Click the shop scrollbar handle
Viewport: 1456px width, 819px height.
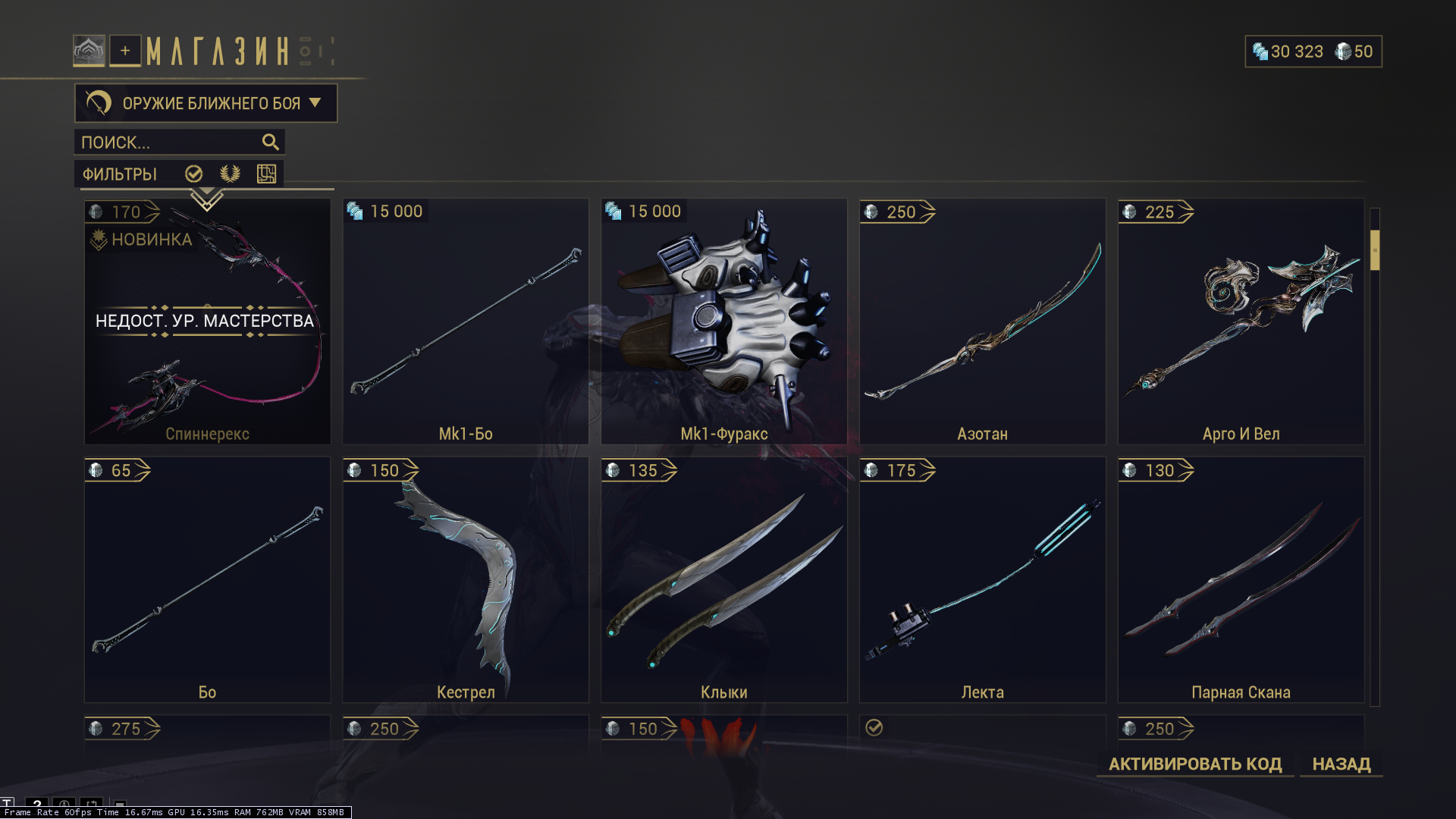pyautogui.click(x=1375, y=250)
